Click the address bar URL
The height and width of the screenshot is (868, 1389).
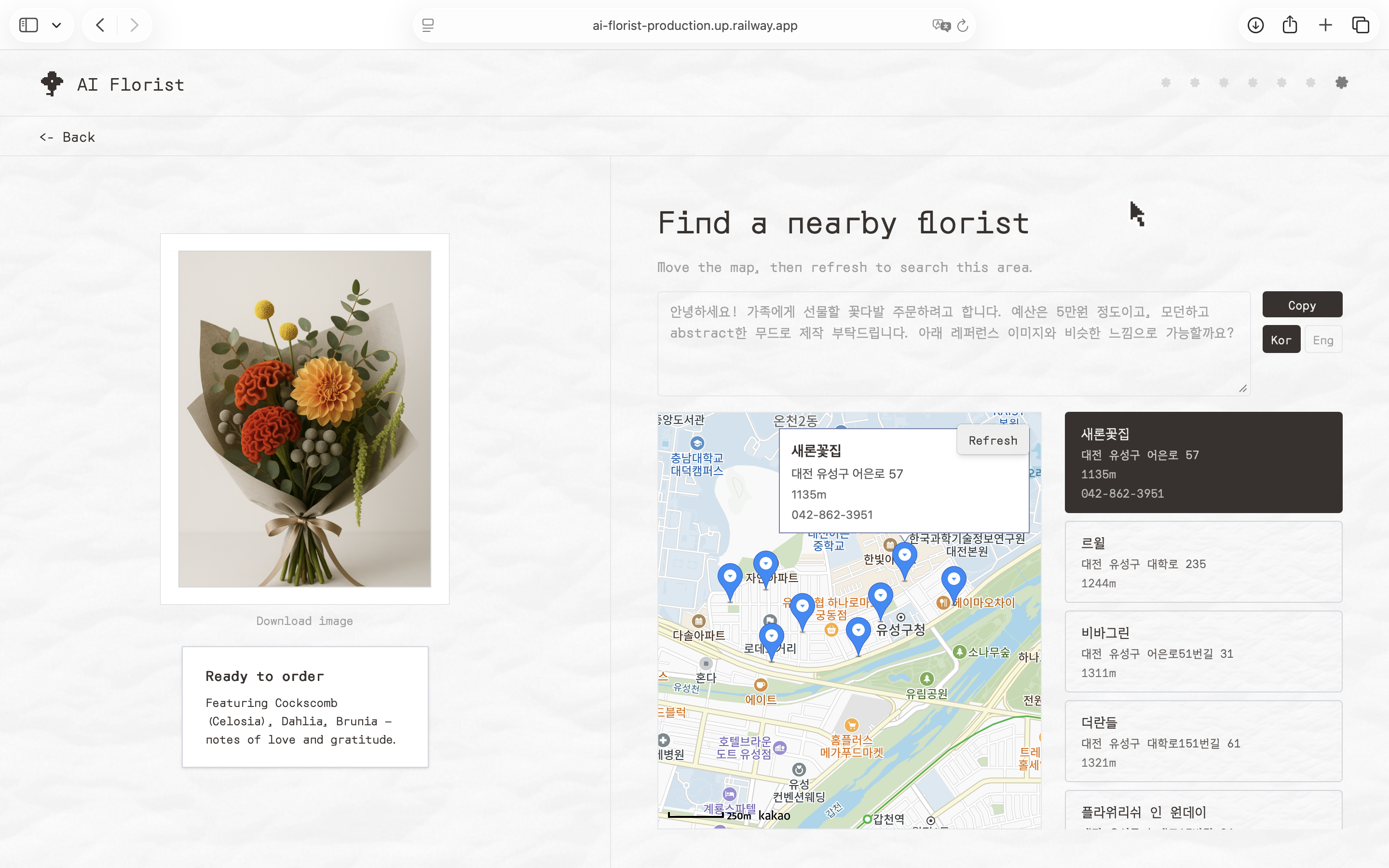click(x=694, y=25)
